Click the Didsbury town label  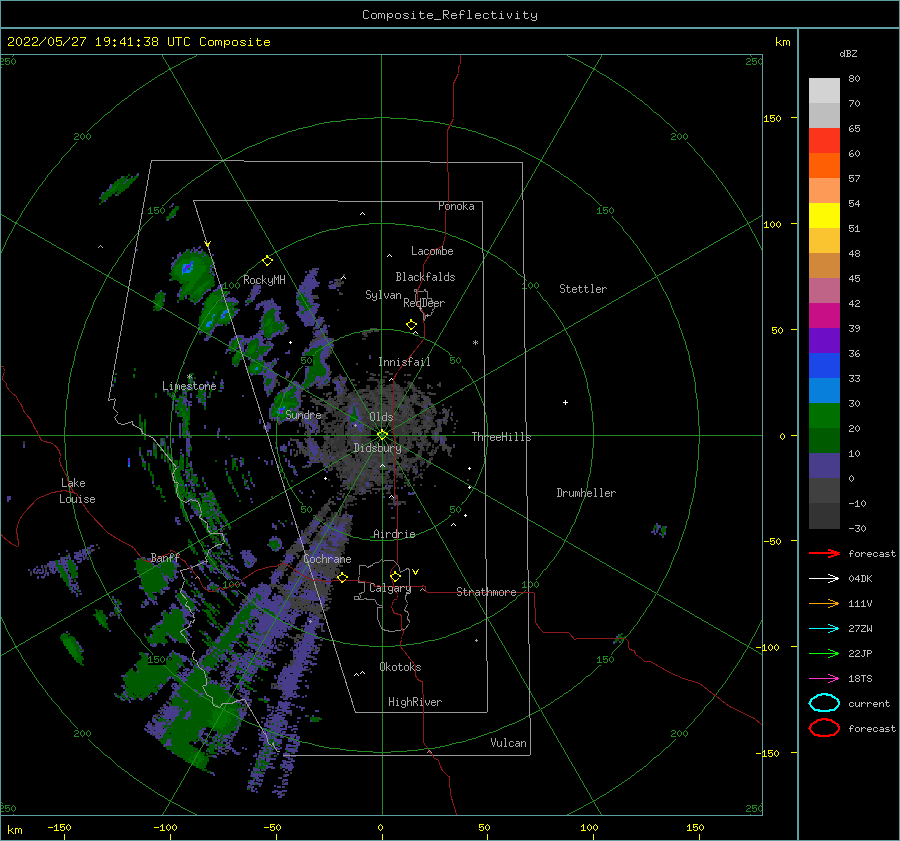pyautogui.click(x=377, y=448)
